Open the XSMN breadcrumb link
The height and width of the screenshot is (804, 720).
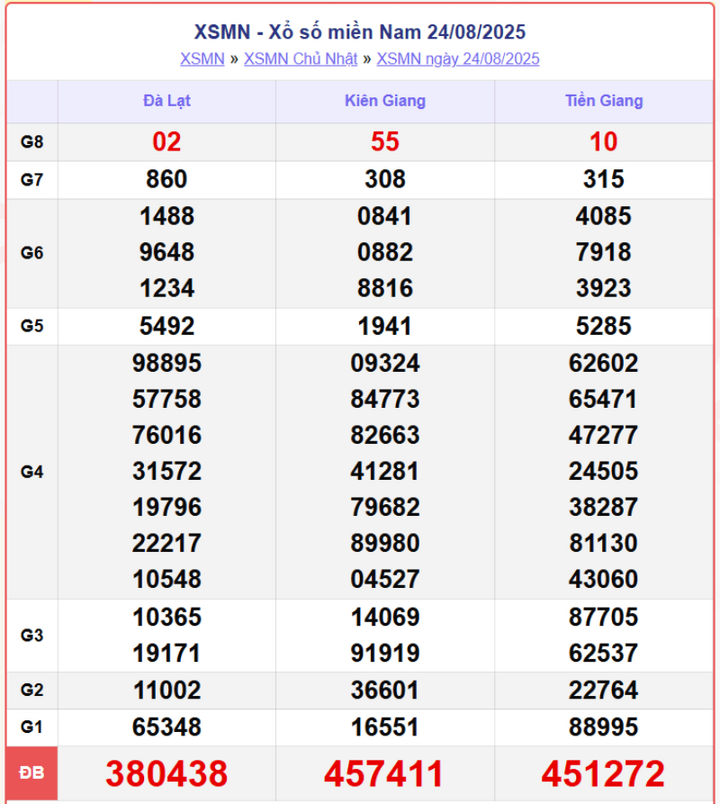[202, 59]
